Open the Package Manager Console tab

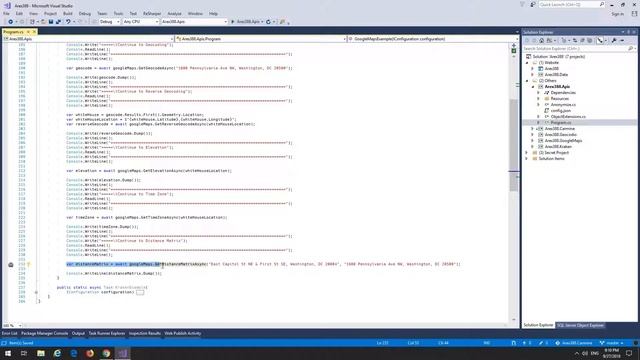coord(44,333)
